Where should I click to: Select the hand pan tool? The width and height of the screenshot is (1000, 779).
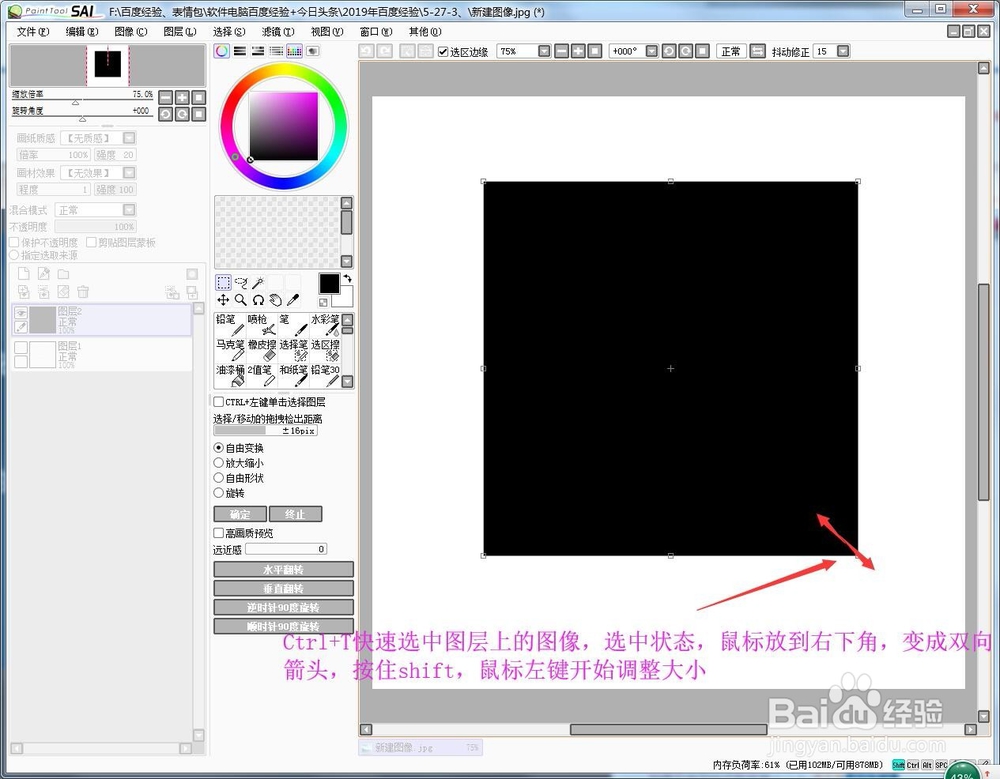275,300
